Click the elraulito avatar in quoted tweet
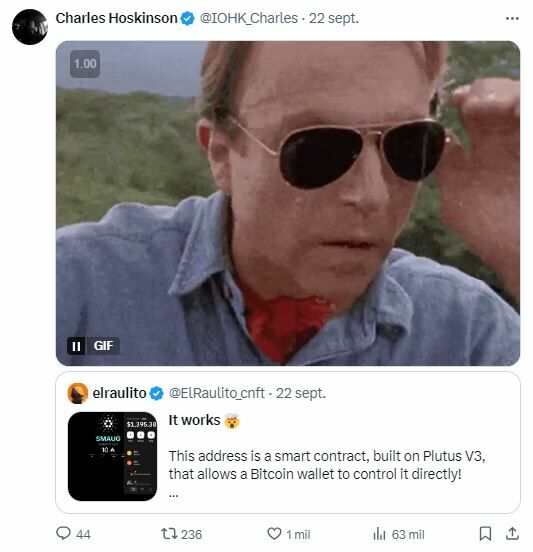The height and width of the screenshot is (552, 533). 77,393
